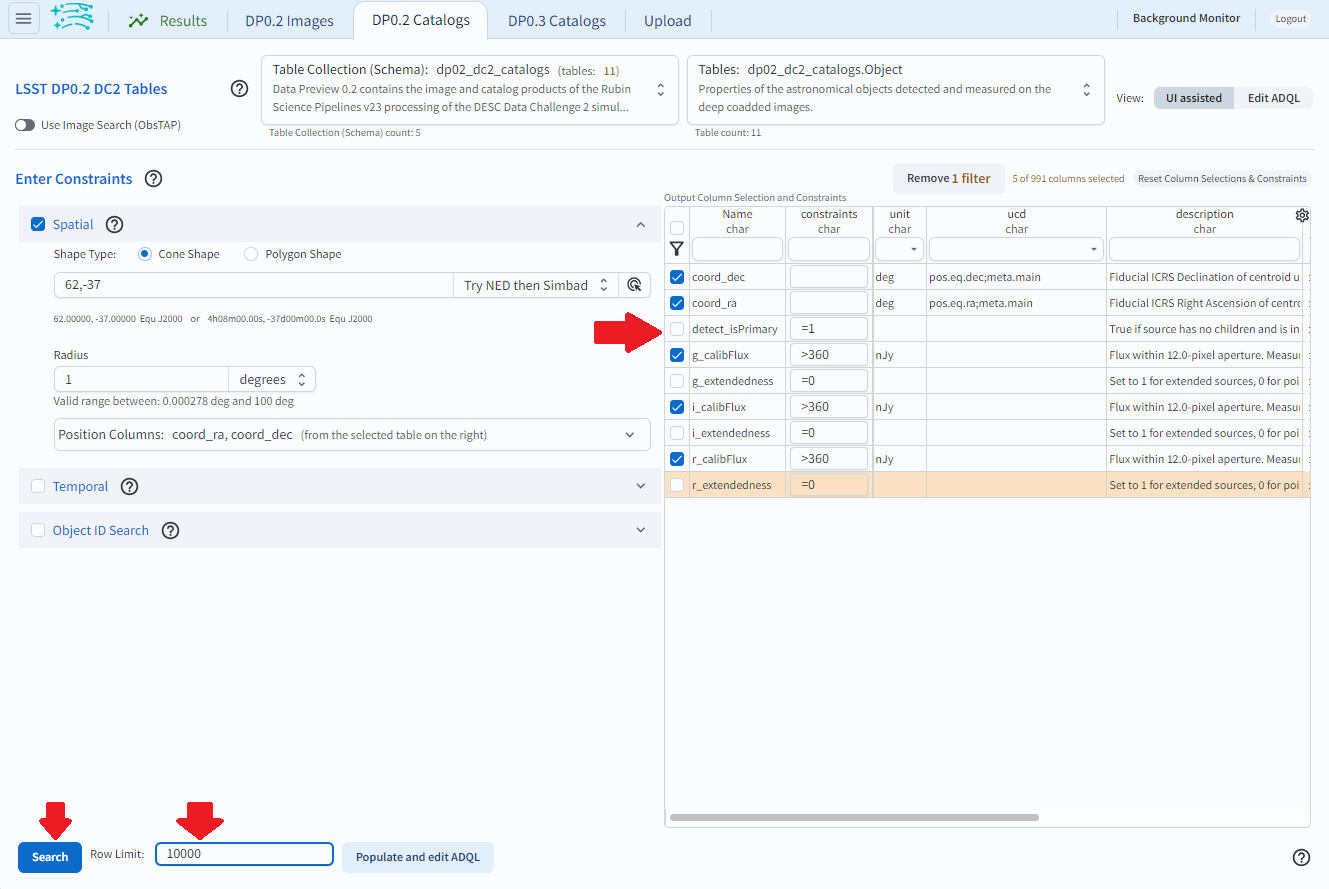Image resolution: width=1329 pixels, height=889 pixels.
Task: Click Reset Column Selections & Constraints
Action: tap(1222, 177)
